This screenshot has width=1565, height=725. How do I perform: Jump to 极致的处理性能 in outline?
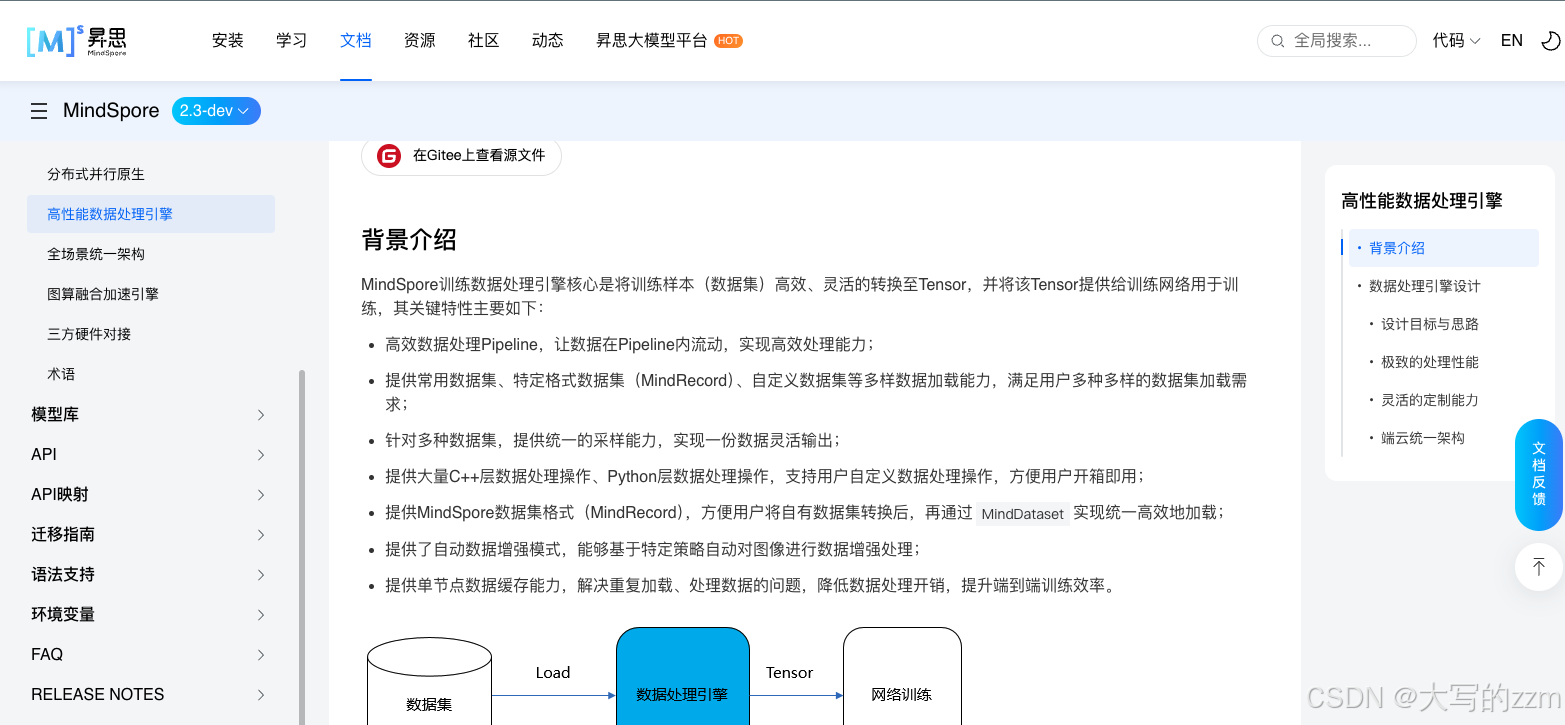point(1430,362)
